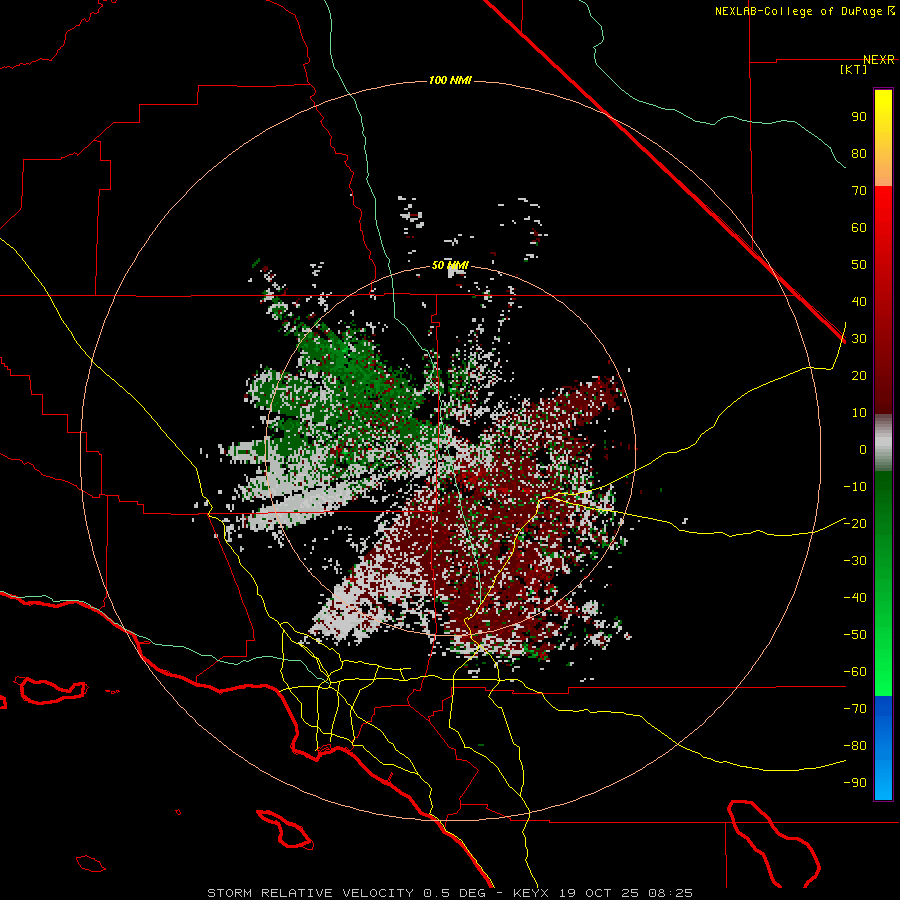900x900 pixels.
Task: Click the 0 value on the color scale
Action: (x=863, y=449)
